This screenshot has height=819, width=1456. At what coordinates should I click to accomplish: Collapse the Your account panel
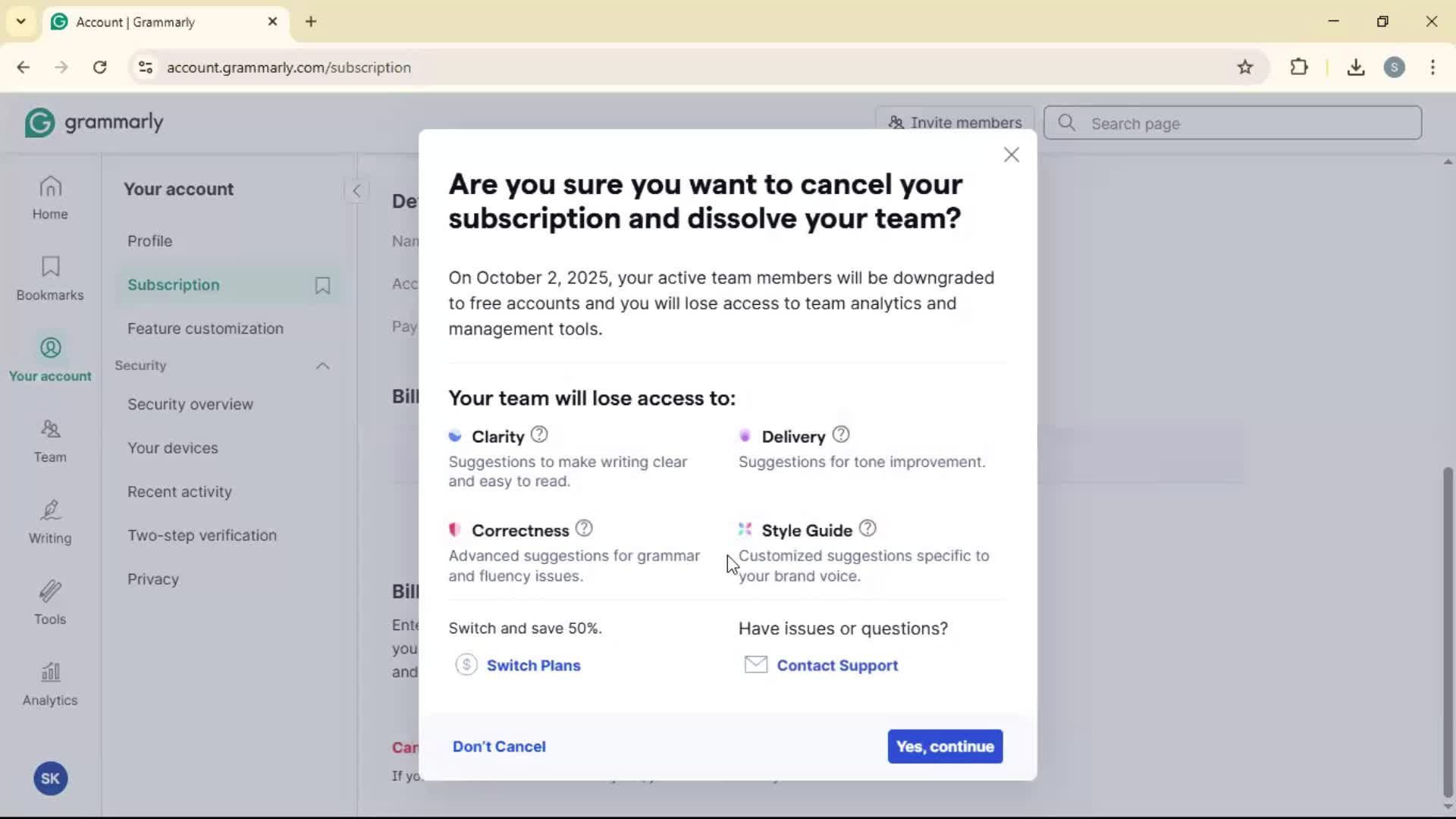tap(356, 190)
